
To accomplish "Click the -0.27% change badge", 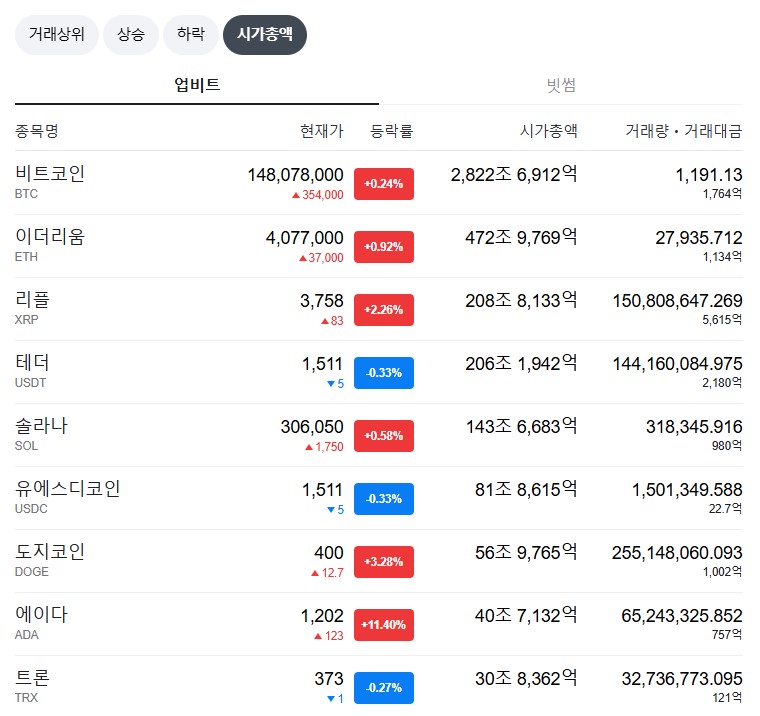I will pyautogui.click(x=384, y=688).
